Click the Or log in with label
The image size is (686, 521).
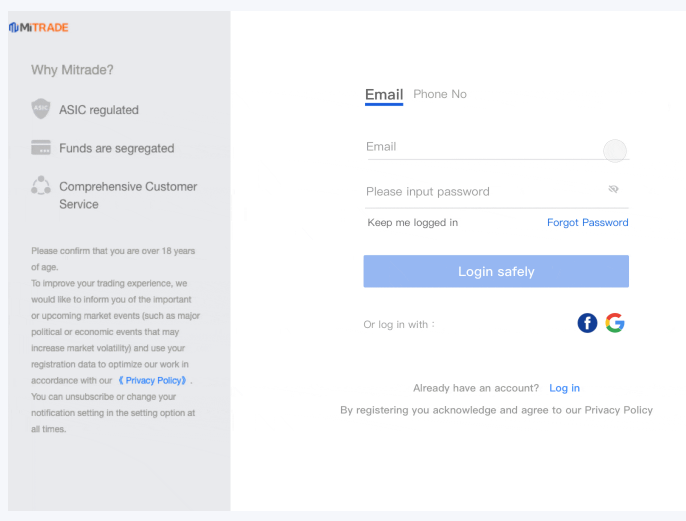coord(399,324)
